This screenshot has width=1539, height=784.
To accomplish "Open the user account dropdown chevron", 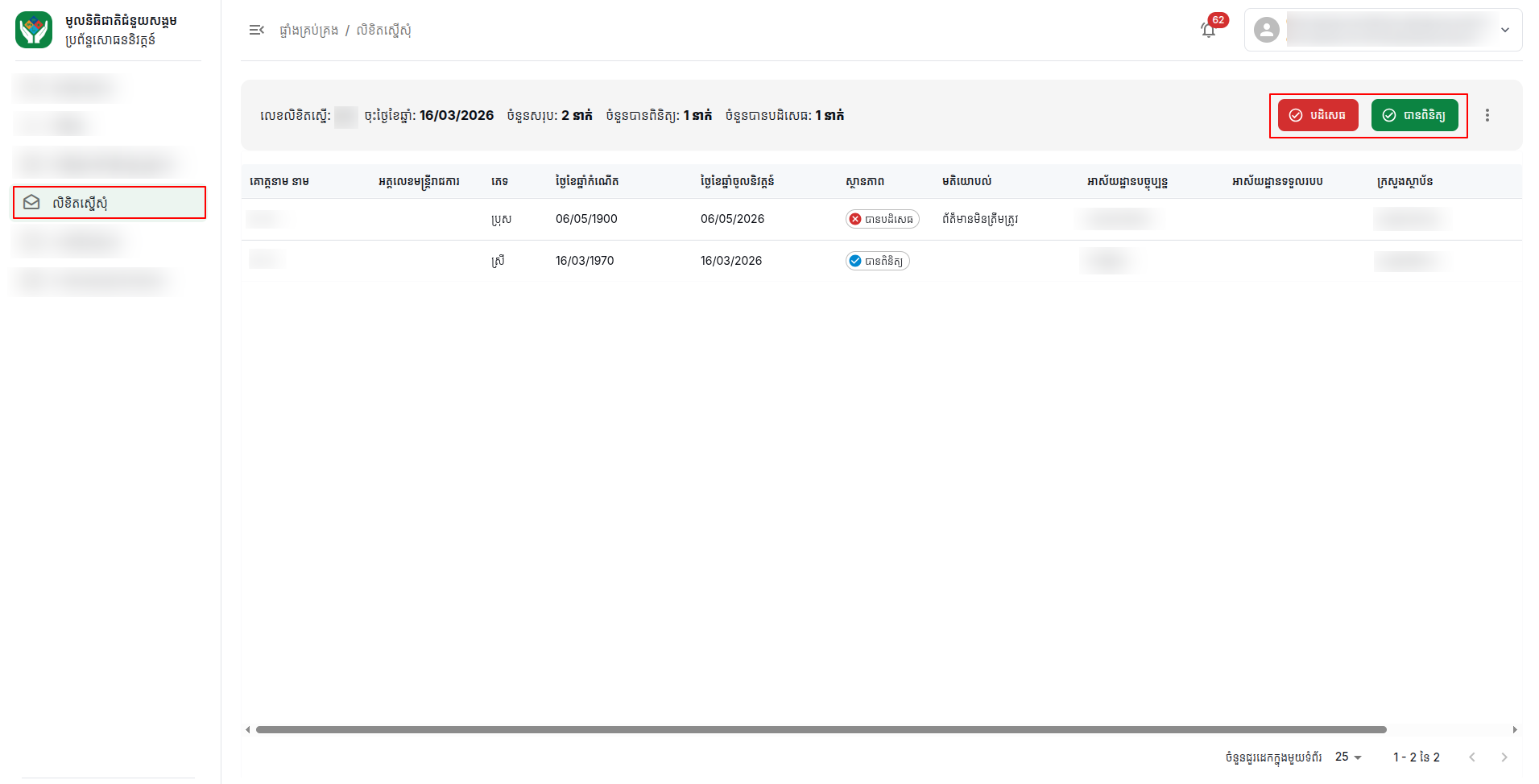I will pyautogui.click(x=1505, y=30).
